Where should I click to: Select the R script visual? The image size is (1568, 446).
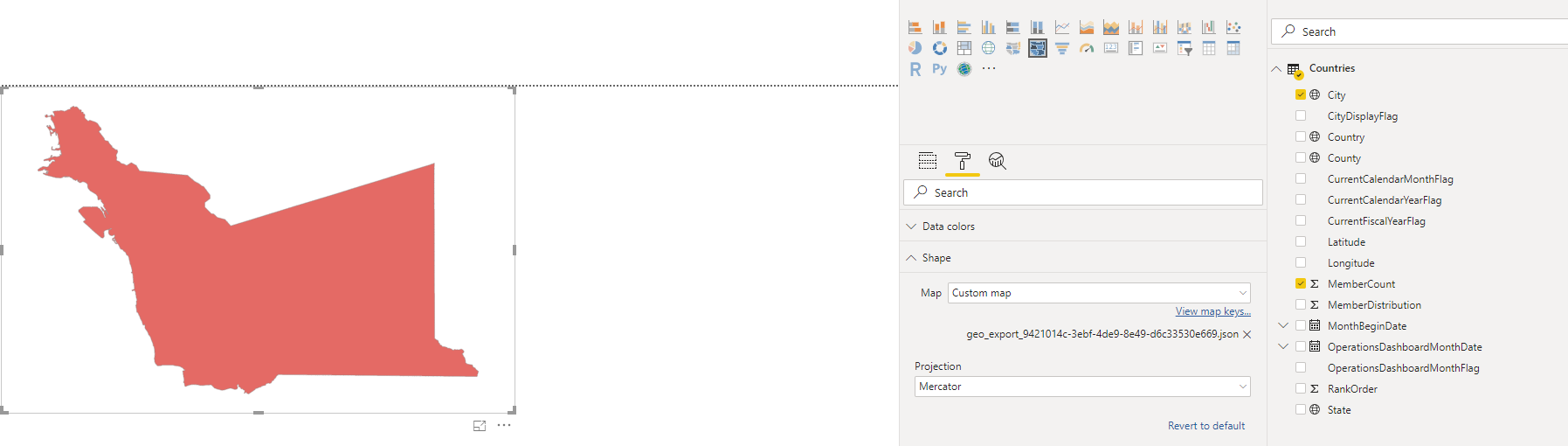(915, 69)
